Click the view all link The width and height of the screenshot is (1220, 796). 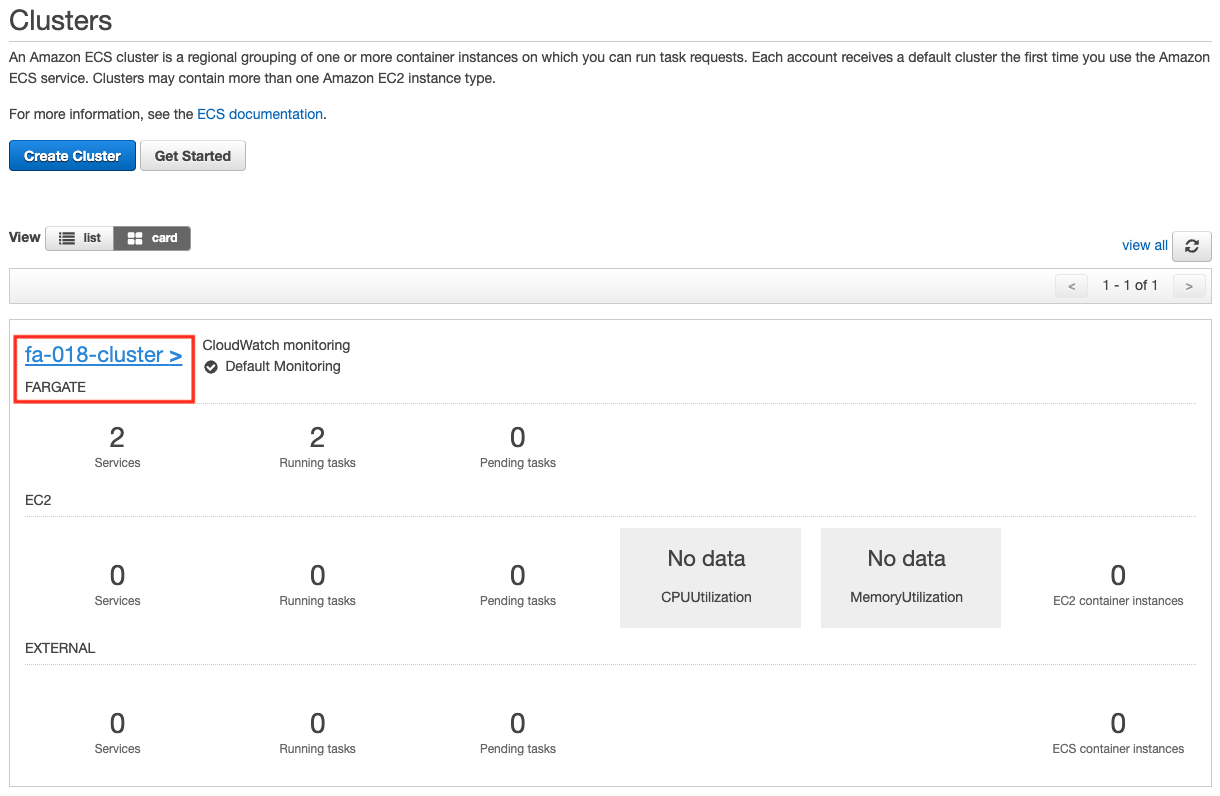(1144, 245)
